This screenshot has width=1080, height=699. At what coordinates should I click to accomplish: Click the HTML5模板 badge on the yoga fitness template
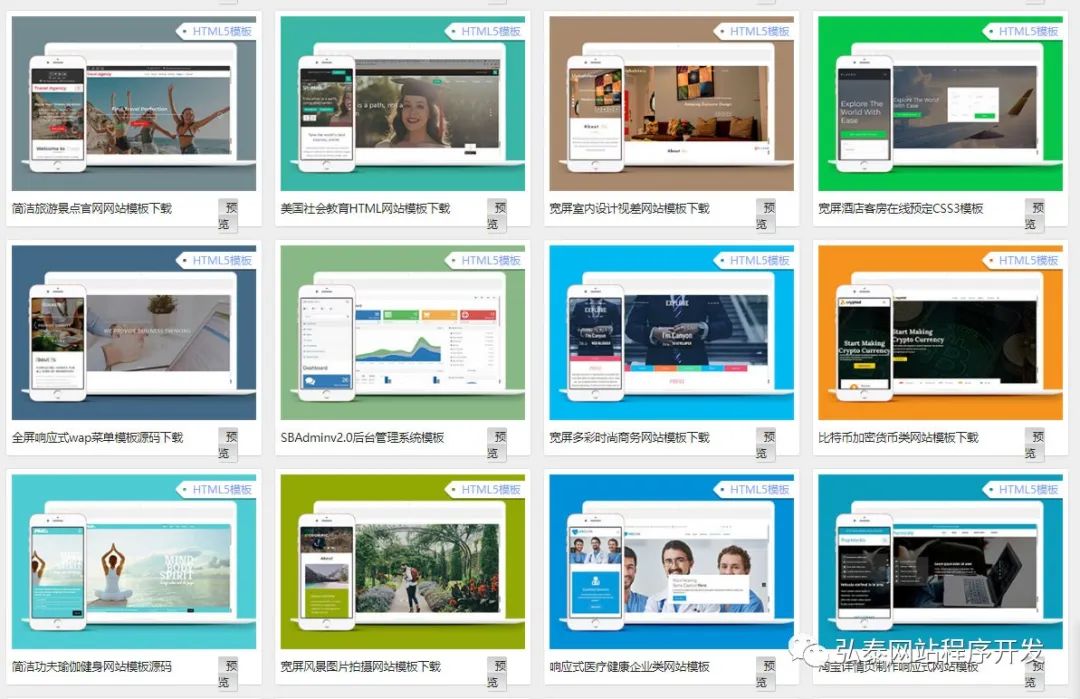222,490
